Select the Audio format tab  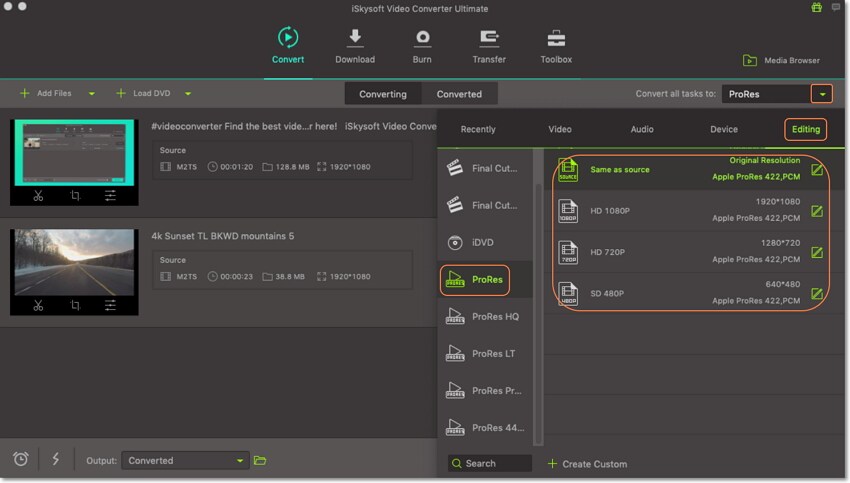click(642, 129)
